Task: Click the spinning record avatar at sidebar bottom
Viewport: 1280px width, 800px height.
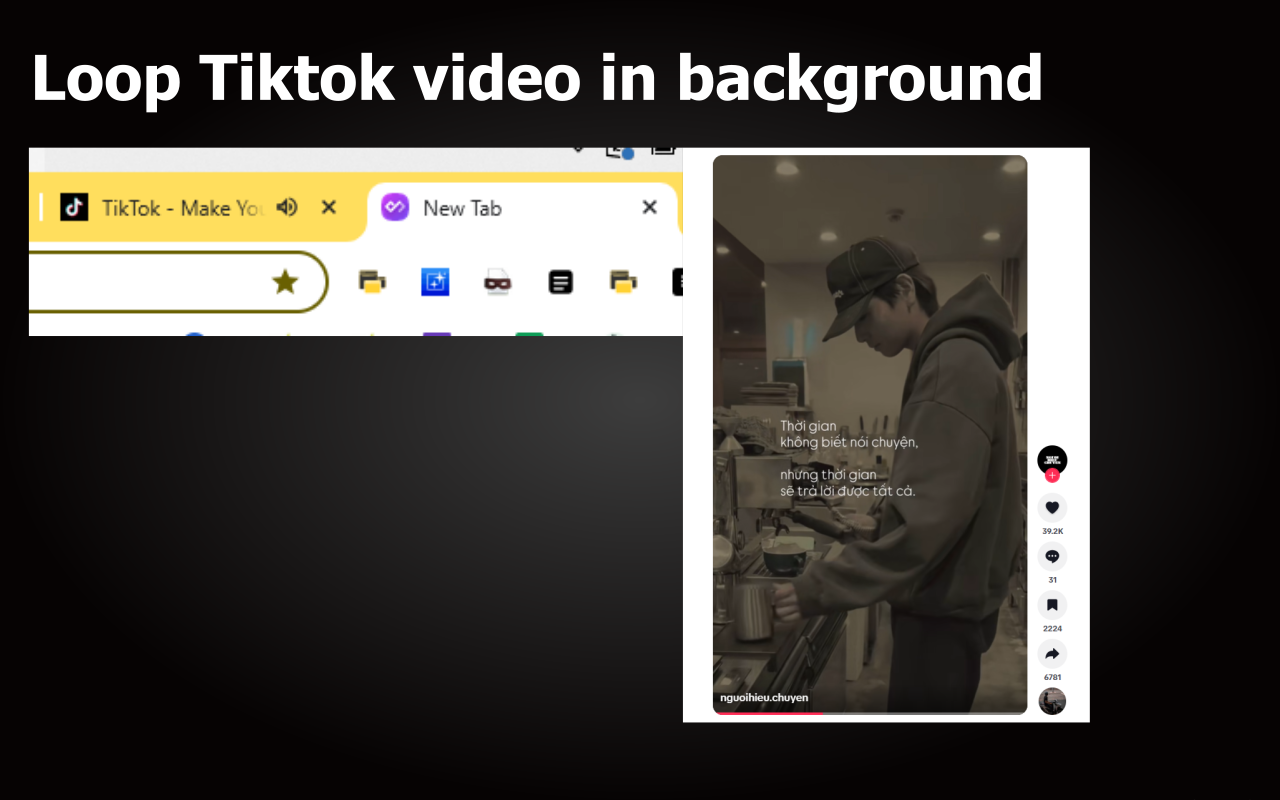Action: [x=1052, y=701]
